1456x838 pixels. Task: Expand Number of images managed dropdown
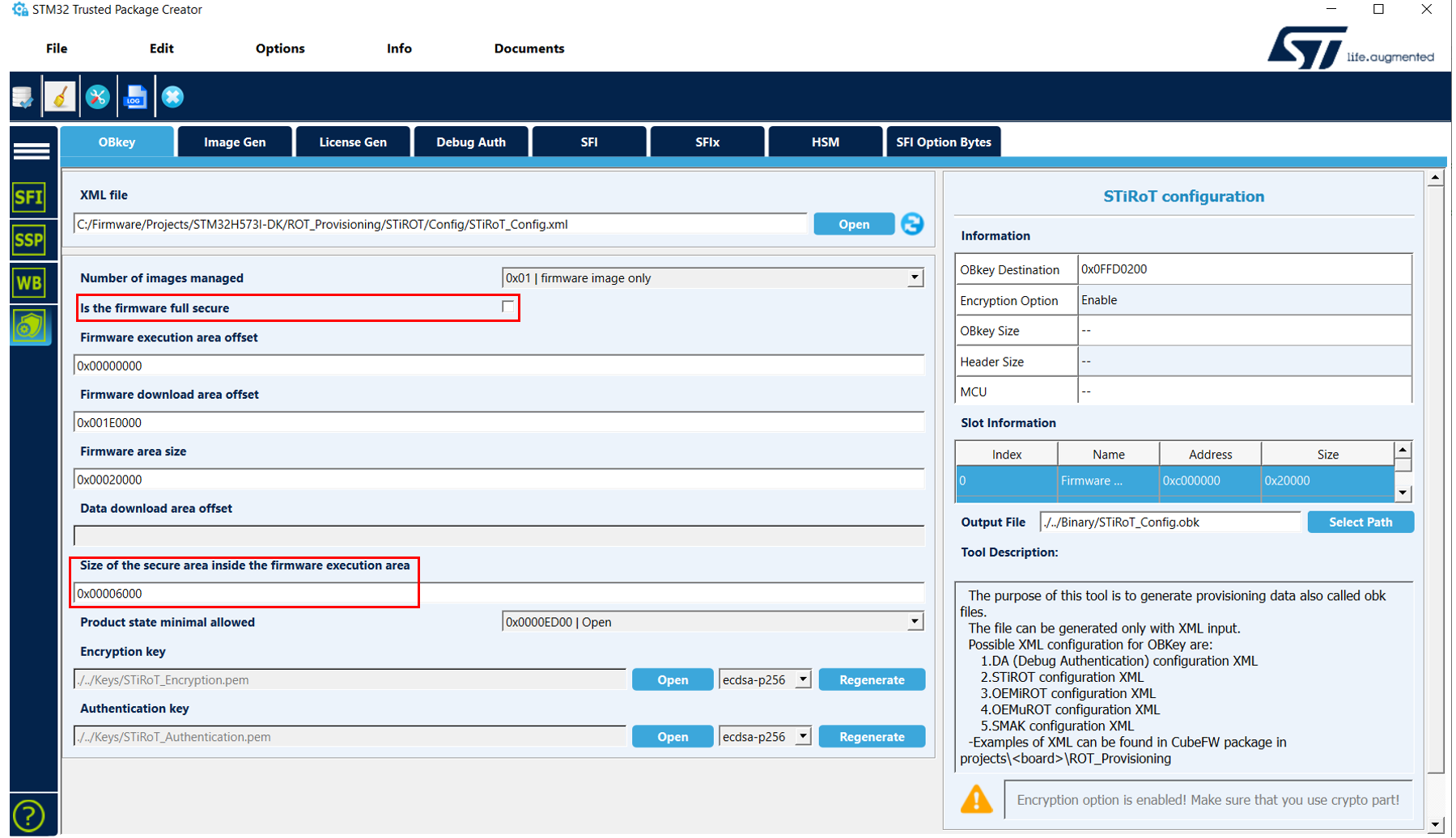[x=915, y=278]
